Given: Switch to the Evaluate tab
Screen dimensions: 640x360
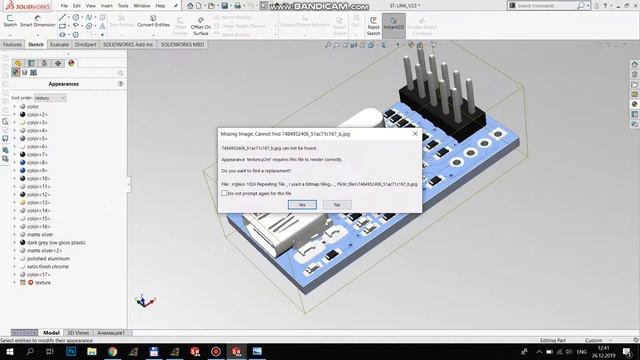Looking at the screenshot, I should coord(59,44).
